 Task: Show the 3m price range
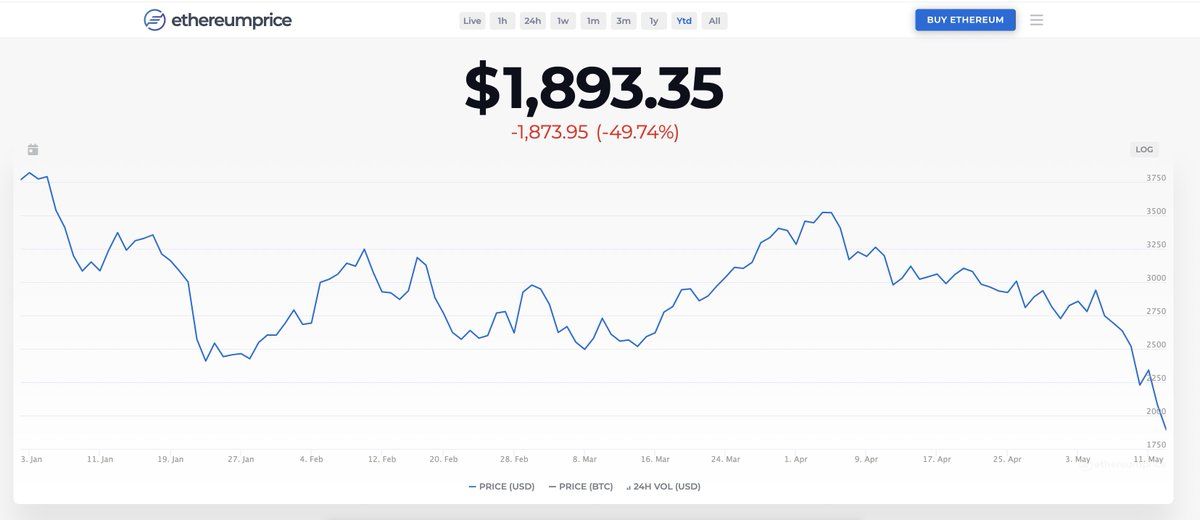[x=623, y=21]
